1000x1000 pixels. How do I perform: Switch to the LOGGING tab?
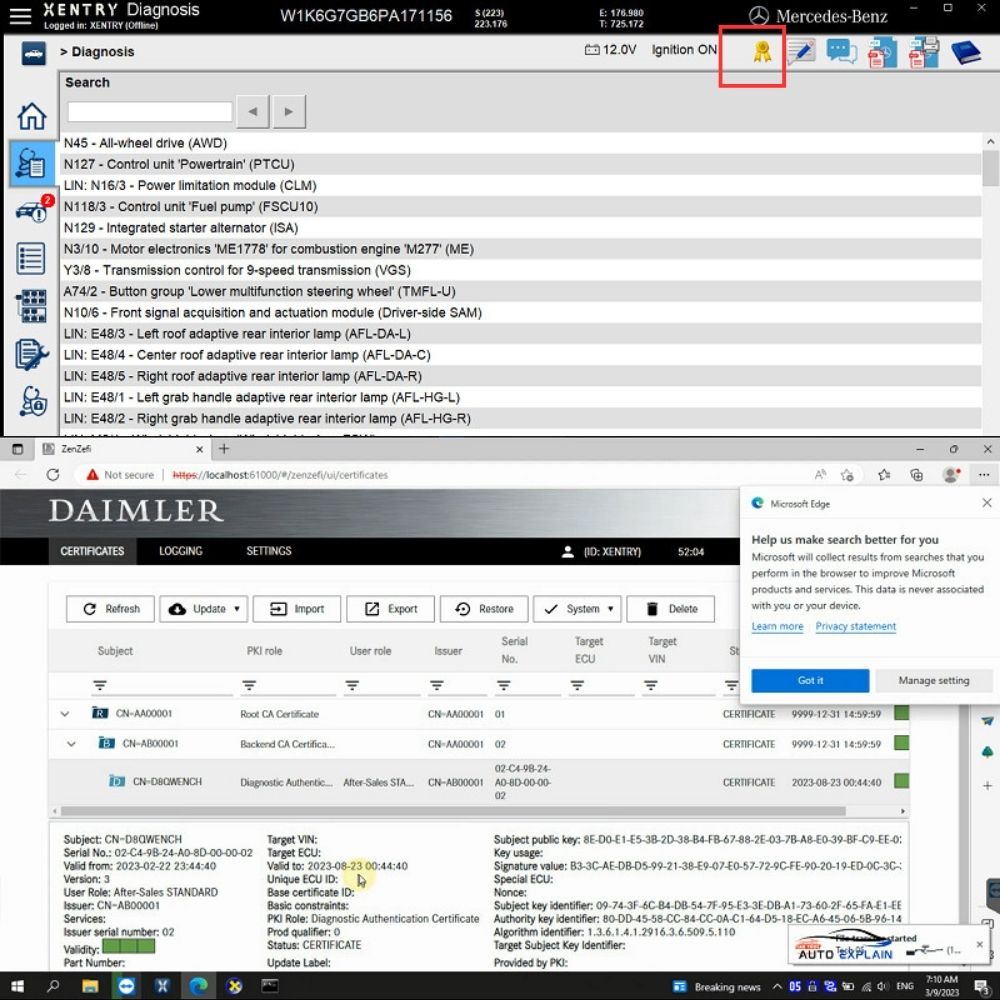point(180,551)
